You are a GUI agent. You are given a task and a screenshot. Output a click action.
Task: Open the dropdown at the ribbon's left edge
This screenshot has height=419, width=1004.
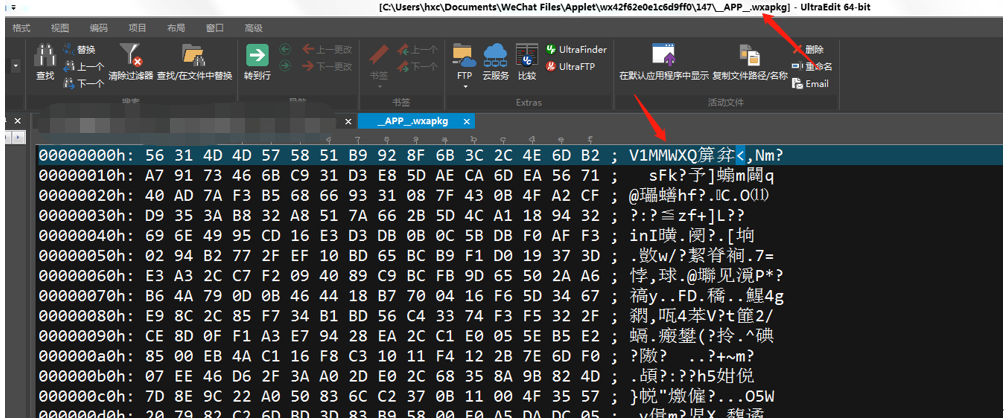[15, 66]
